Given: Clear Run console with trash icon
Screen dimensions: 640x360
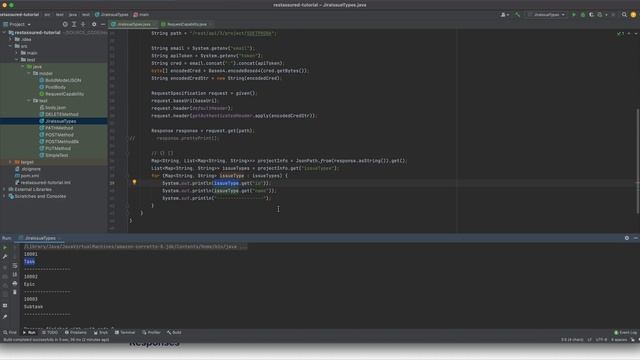Looking at the screenshot, I should click(x=15, y=292).
